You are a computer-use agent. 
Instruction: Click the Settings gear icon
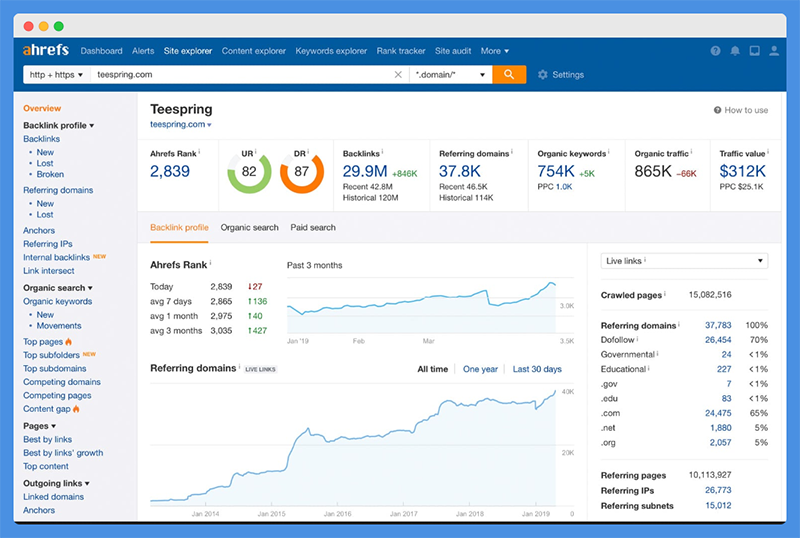pos(542,75)
